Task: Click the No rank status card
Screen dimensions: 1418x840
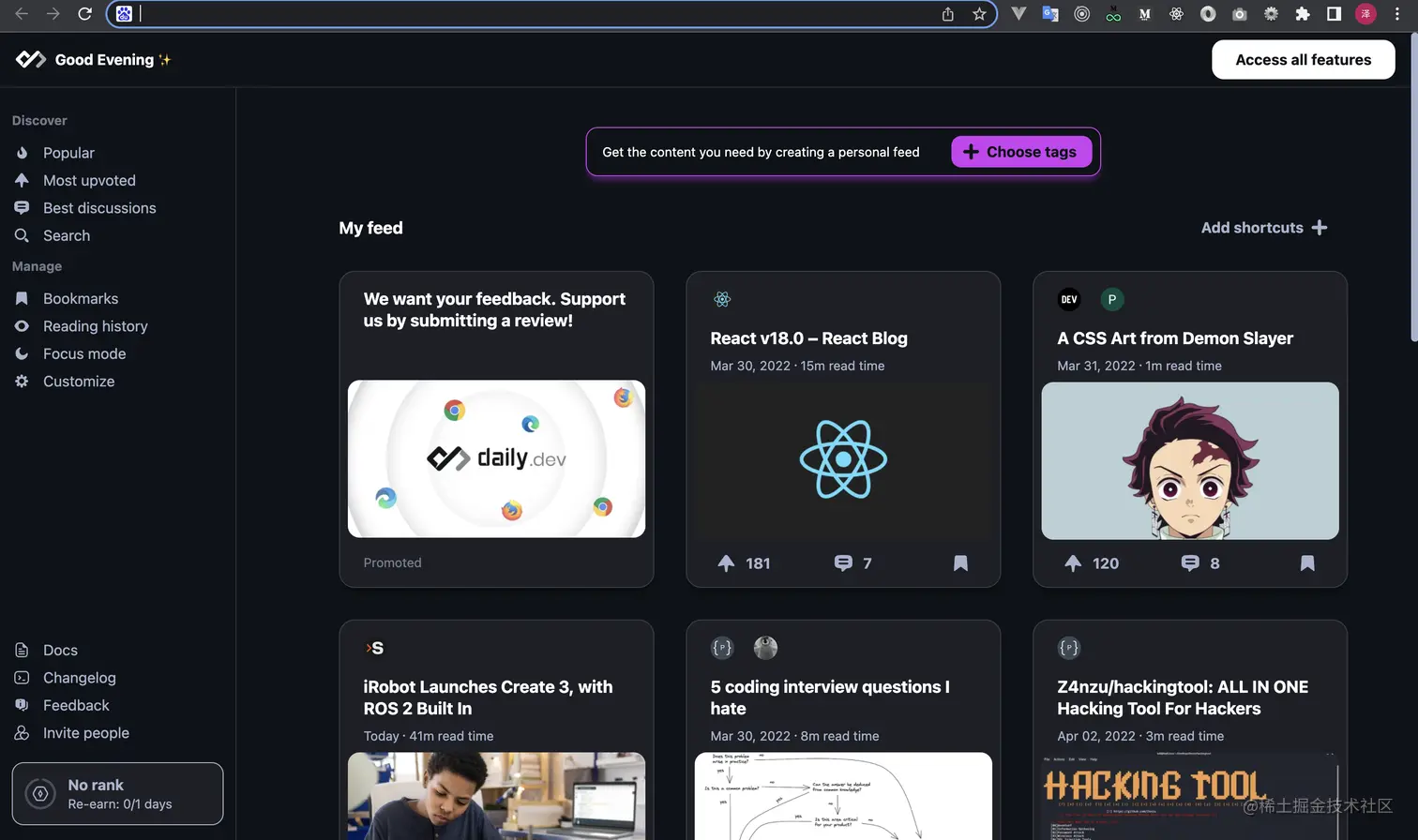Action: 117,794
